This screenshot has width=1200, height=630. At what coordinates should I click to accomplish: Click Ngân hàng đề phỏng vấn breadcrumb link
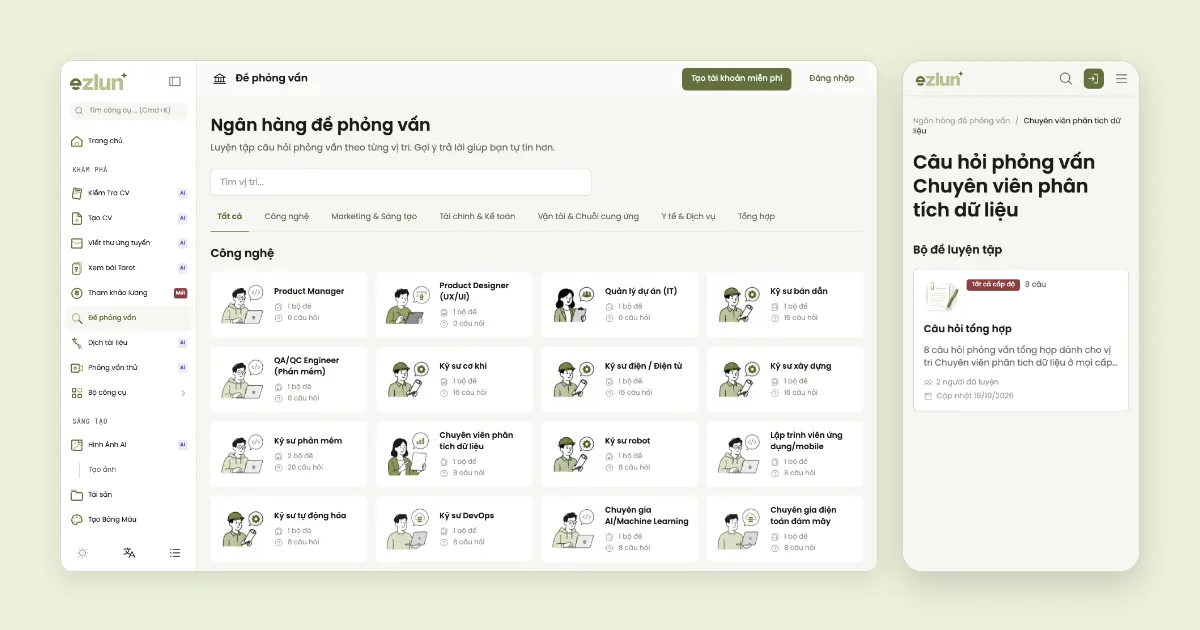(x=961, y=121)
